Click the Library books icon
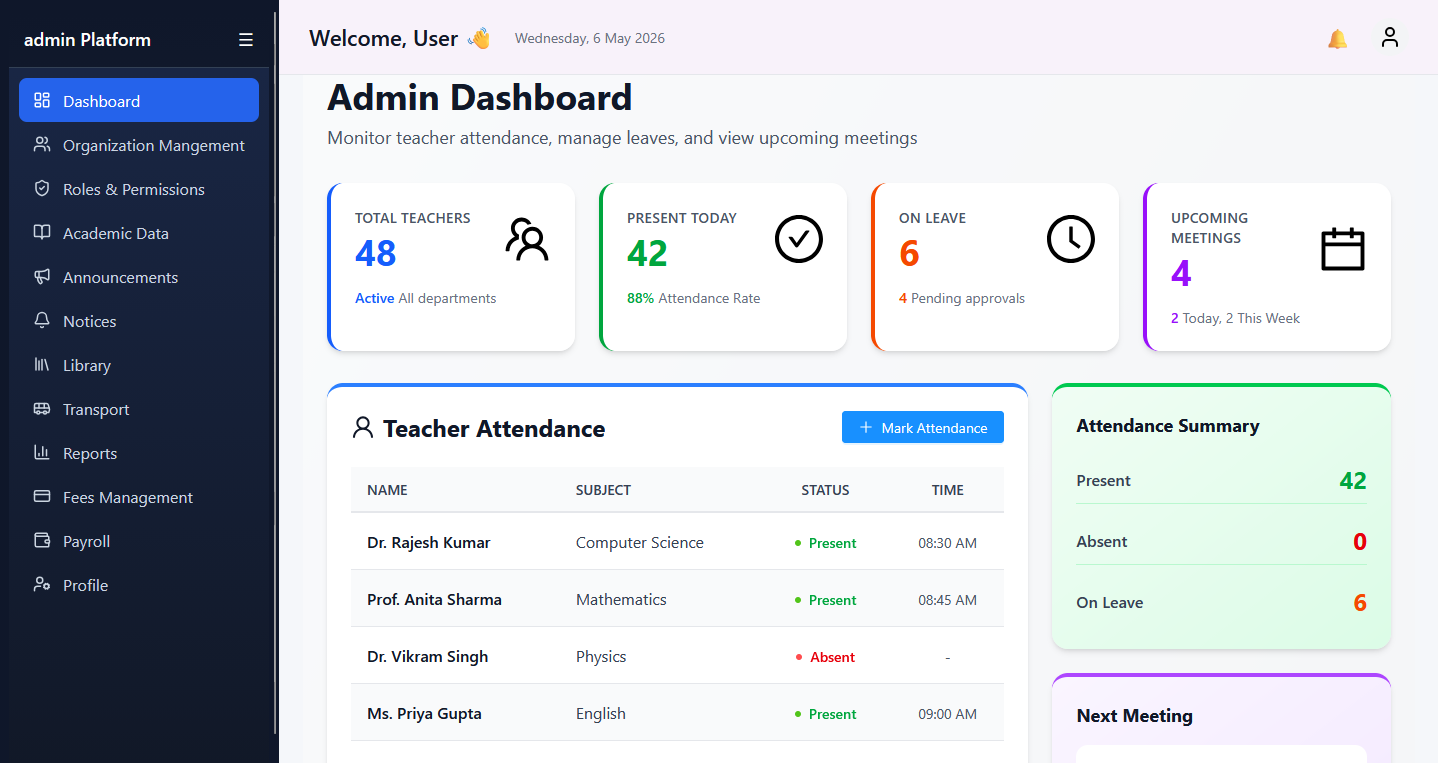This screenshot has width=1438, height=763. pyautogui.click(x=42, y=364)
